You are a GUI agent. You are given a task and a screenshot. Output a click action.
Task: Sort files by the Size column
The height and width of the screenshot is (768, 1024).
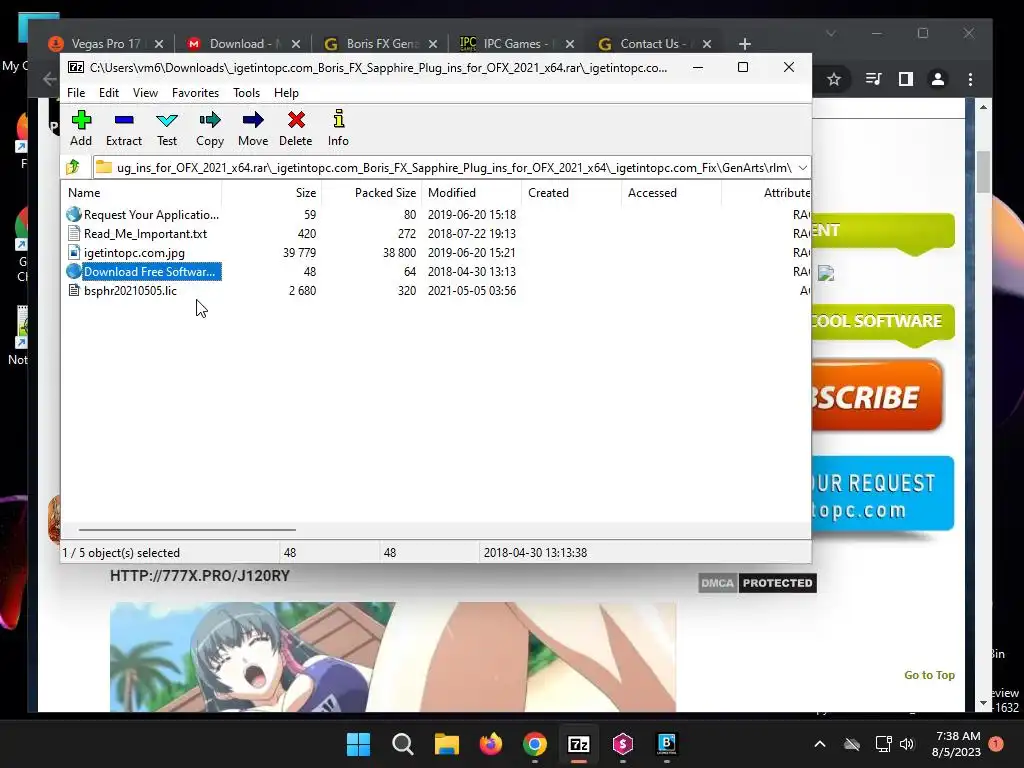pyautogui.click(x=271, y=193)
